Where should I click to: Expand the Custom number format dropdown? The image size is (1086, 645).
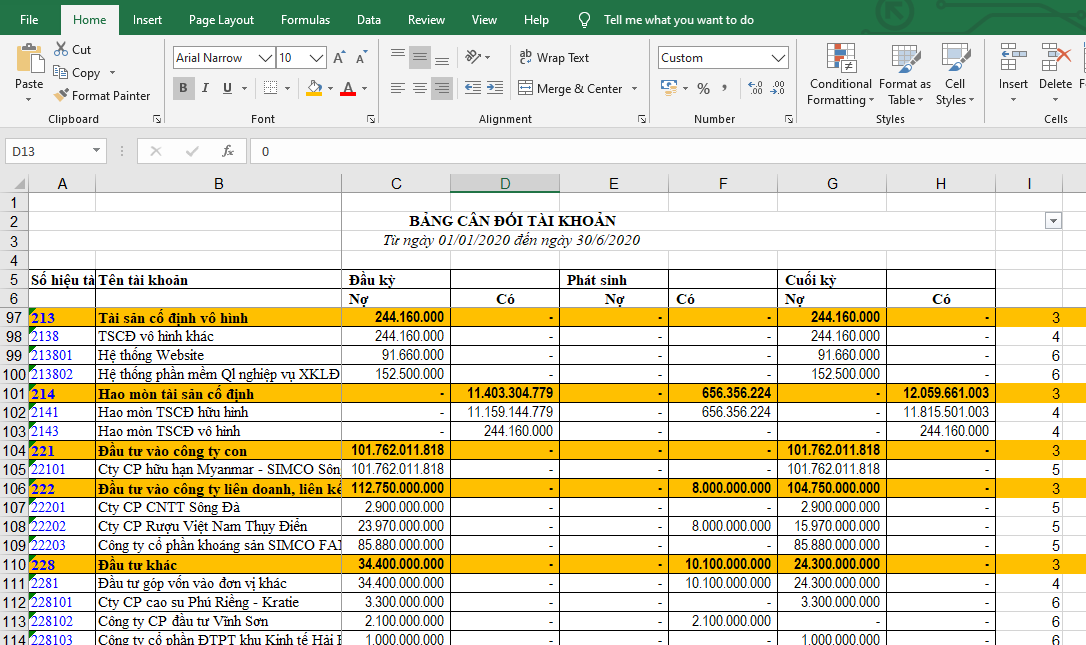coord(780,58)
